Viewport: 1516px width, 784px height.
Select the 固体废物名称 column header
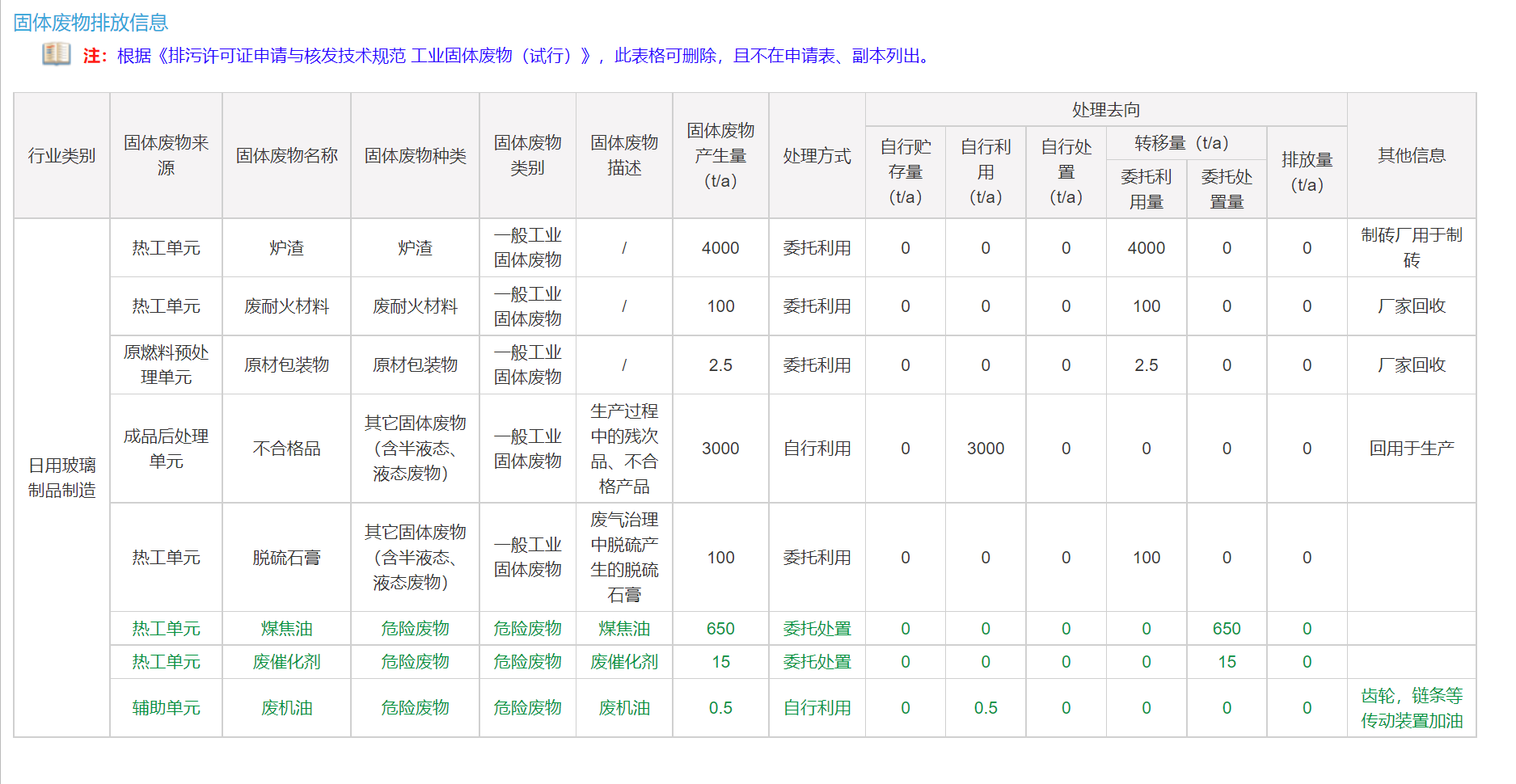(286, 155)
